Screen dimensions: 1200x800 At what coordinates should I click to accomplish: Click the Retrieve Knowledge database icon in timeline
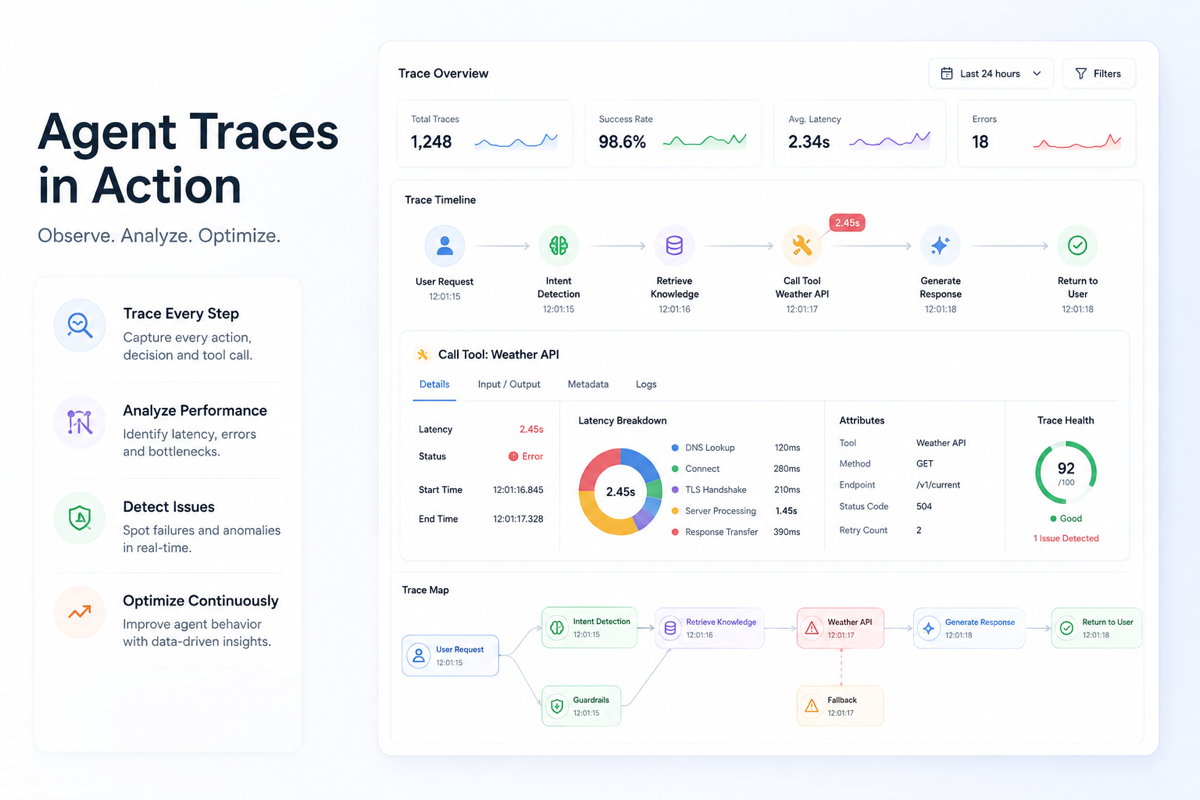[674, 245]
